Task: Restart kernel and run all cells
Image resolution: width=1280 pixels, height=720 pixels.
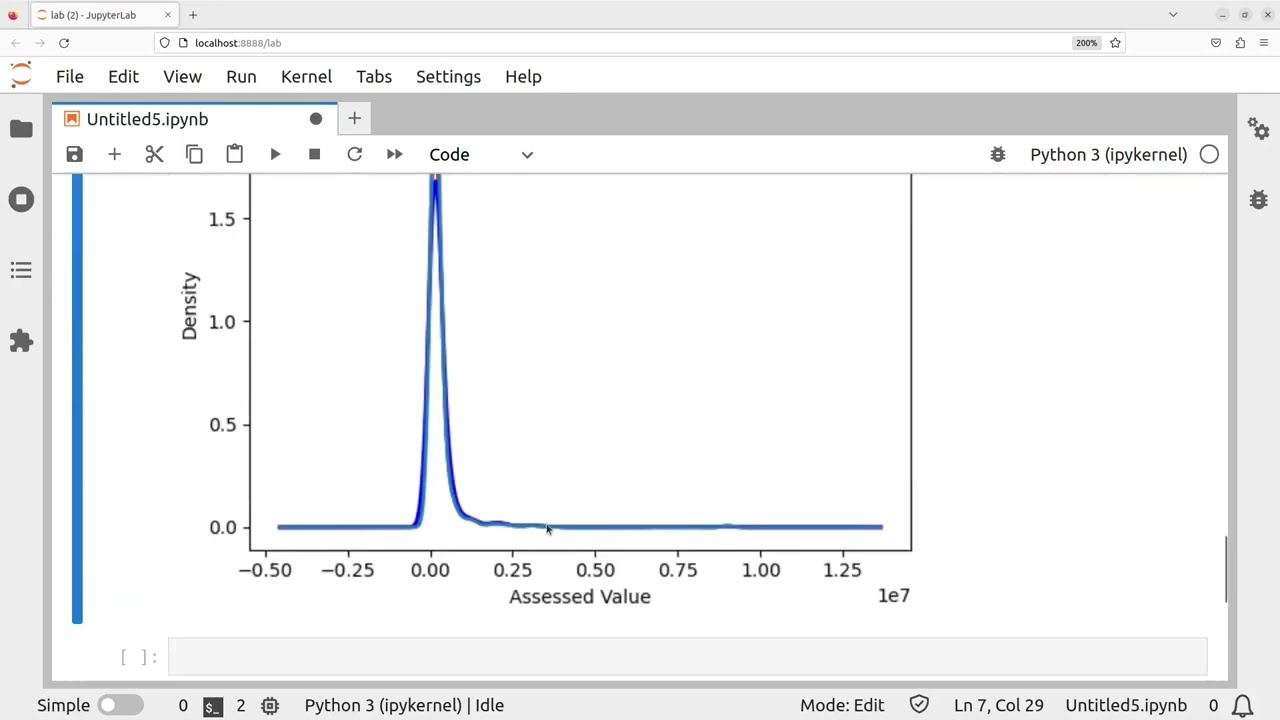Action: click(x=394, y=154)
